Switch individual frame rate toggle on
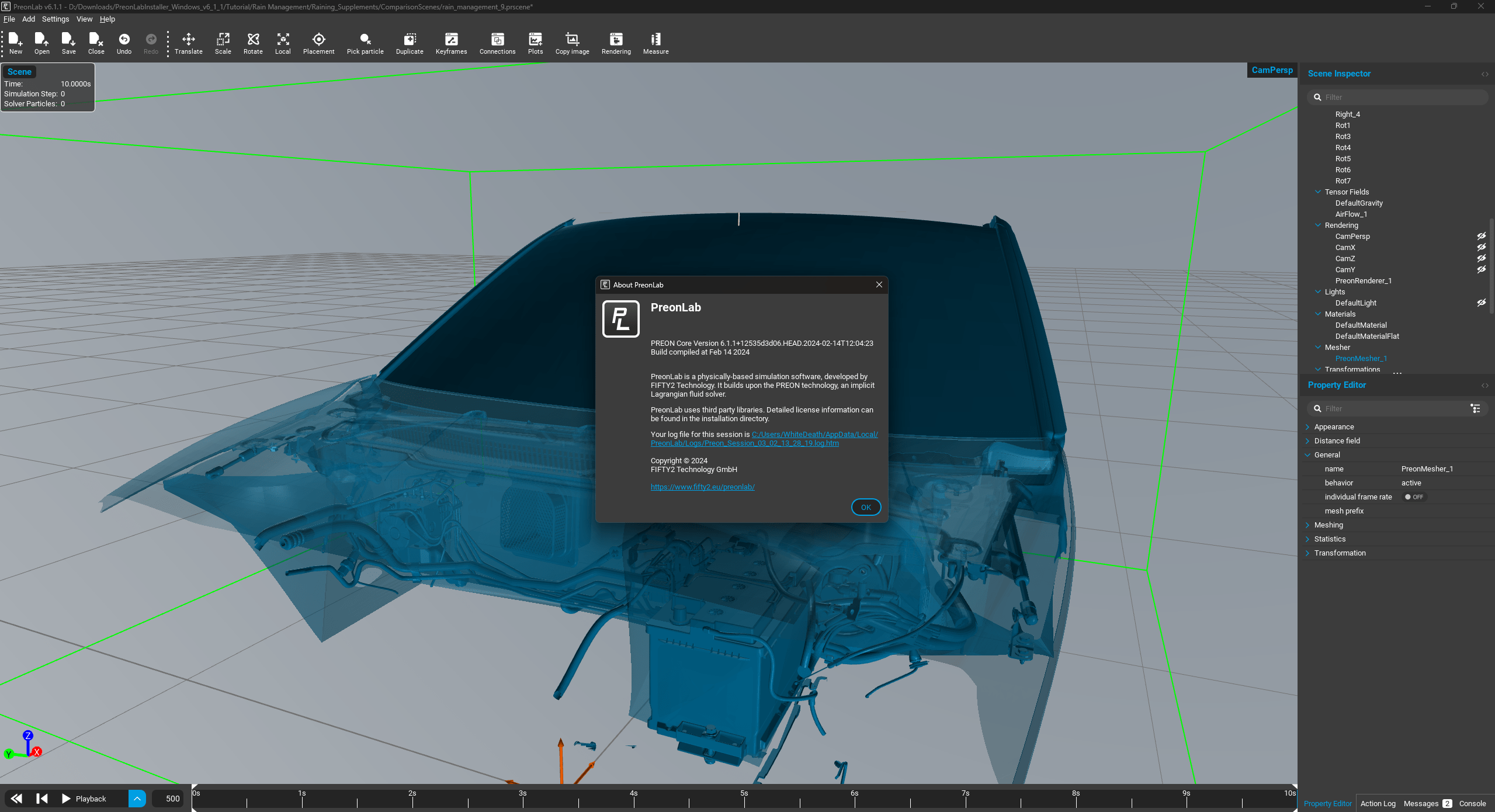The height and width of the screenshot is (812, 1495). point(1414,497)
